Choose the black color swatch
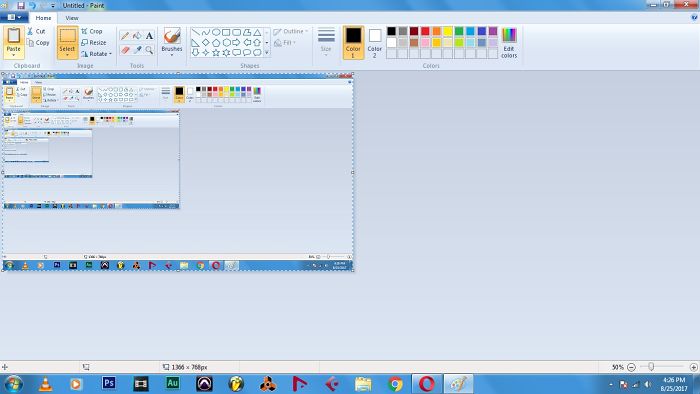 click(x=392, y=31)
